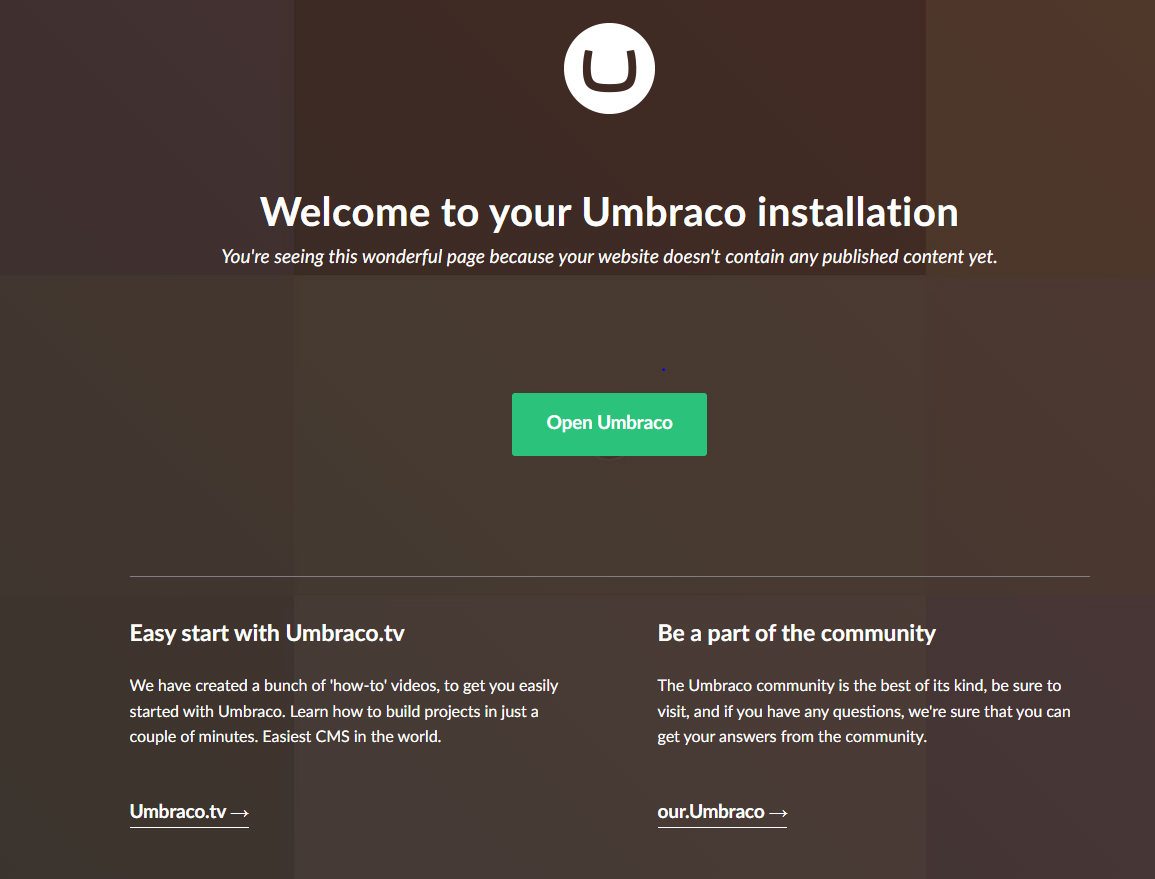Viewport: 1155px width, 879px height.
Task: Click the Umbraco logo icon
Action: (x=609, y=69)
